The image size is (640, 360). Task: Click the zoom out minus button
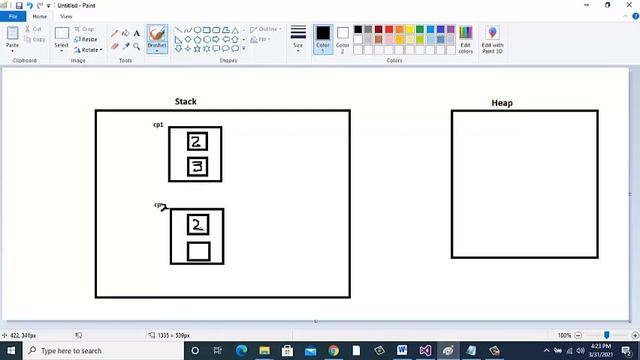[x=578, y=335]
